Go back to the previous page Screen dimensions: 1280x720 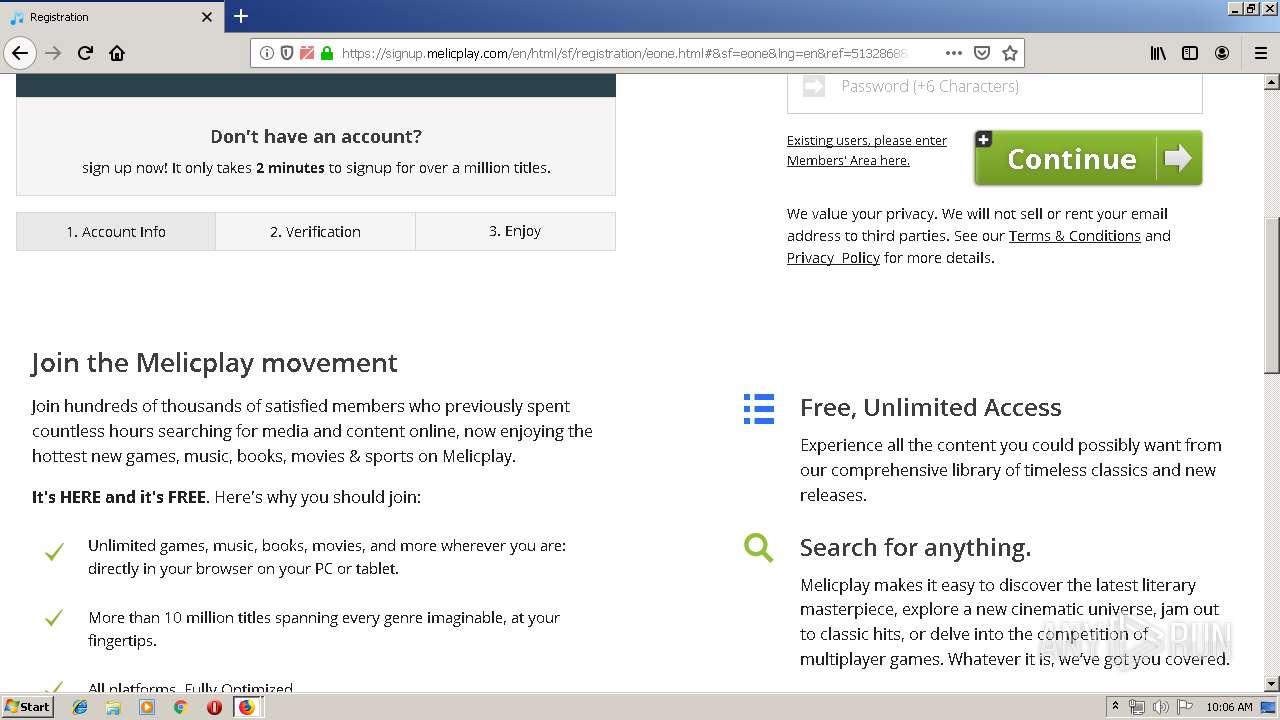[x=20, y=53]
